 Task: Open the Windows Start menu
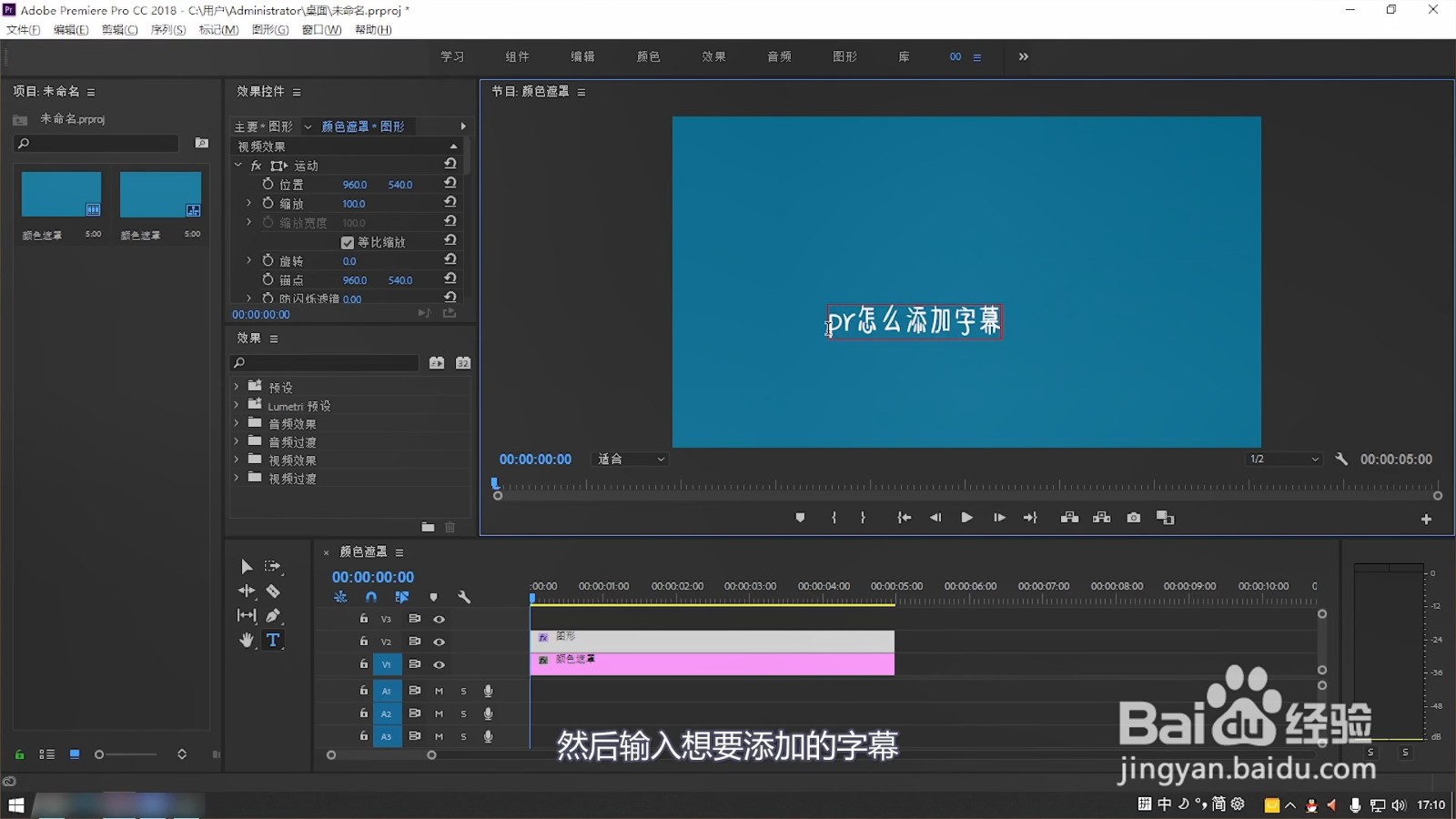point(15,805)
